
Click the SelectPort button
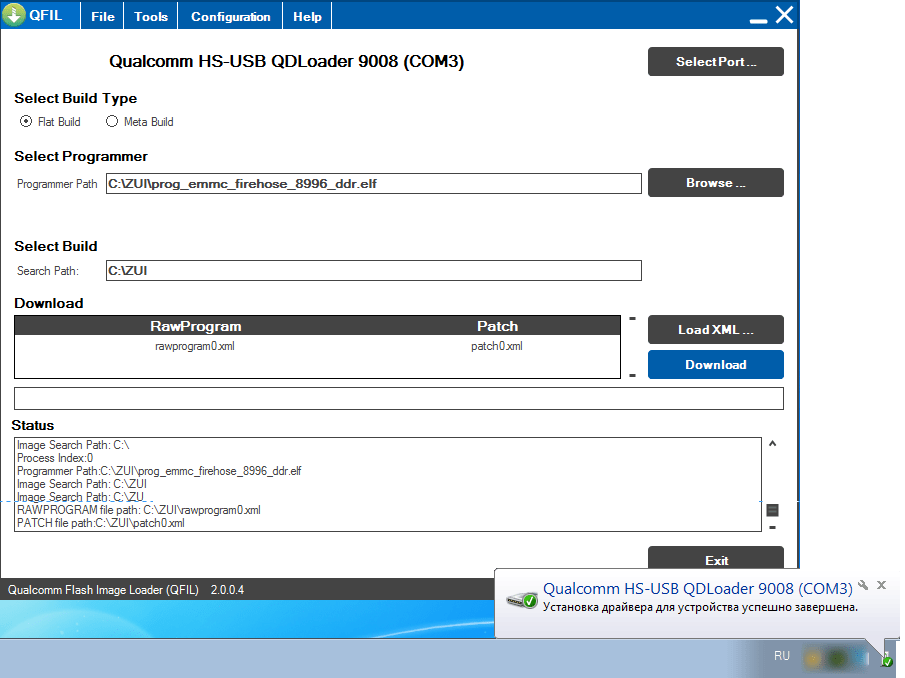click(716, 62)
